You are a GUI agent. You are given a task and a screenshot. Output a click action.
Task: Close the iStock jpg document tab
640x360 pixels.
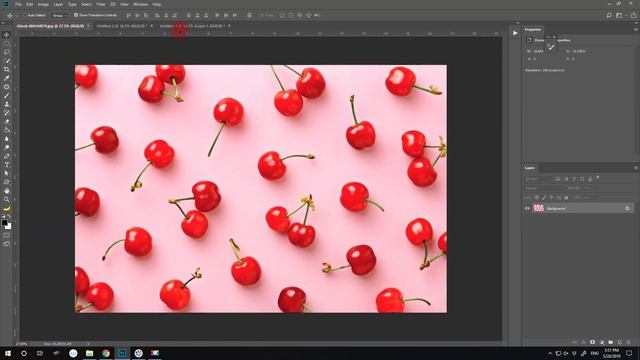tap(88, 26)
